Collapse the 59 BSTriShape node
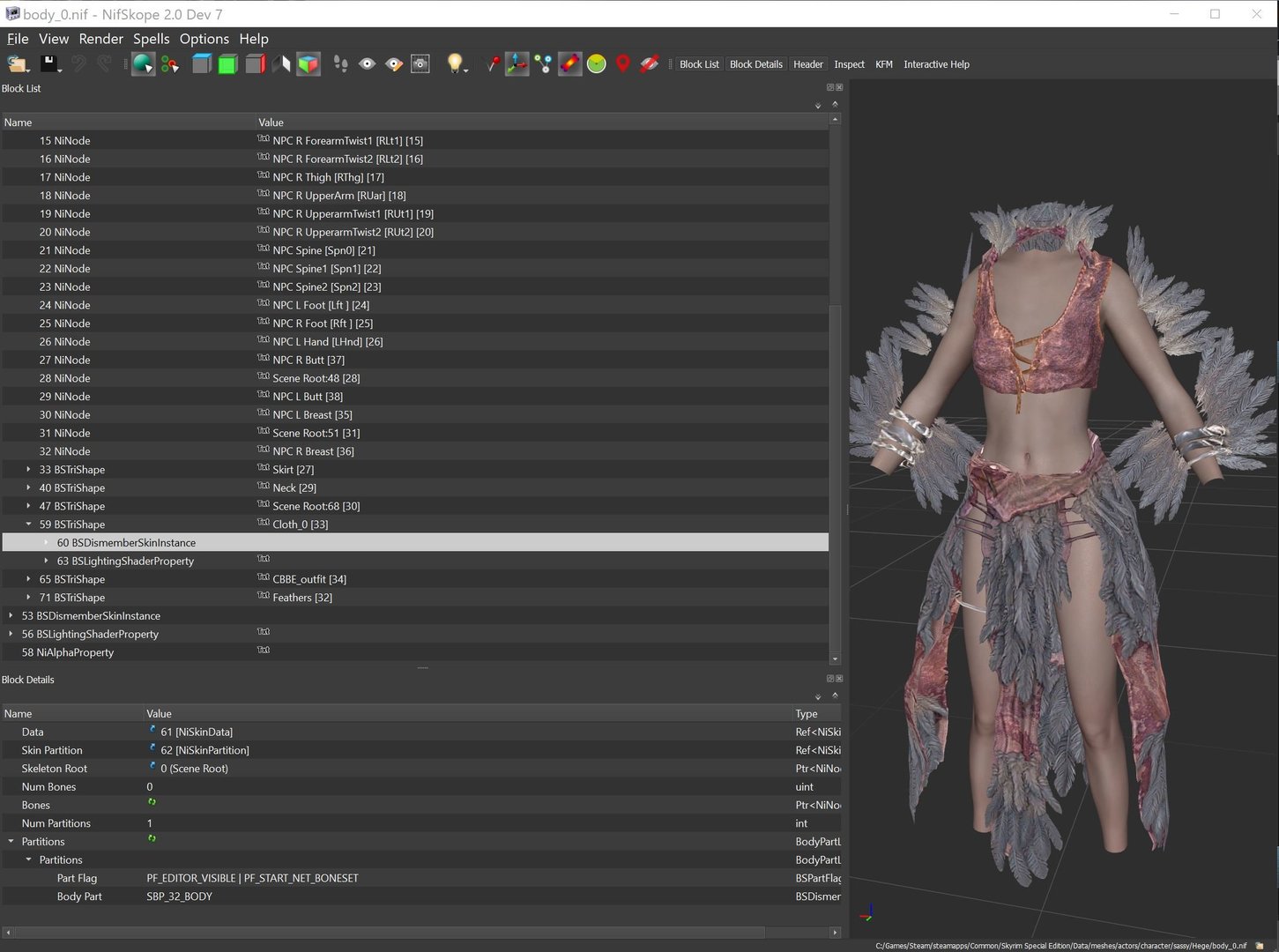1279x952 pixels. 28,524
